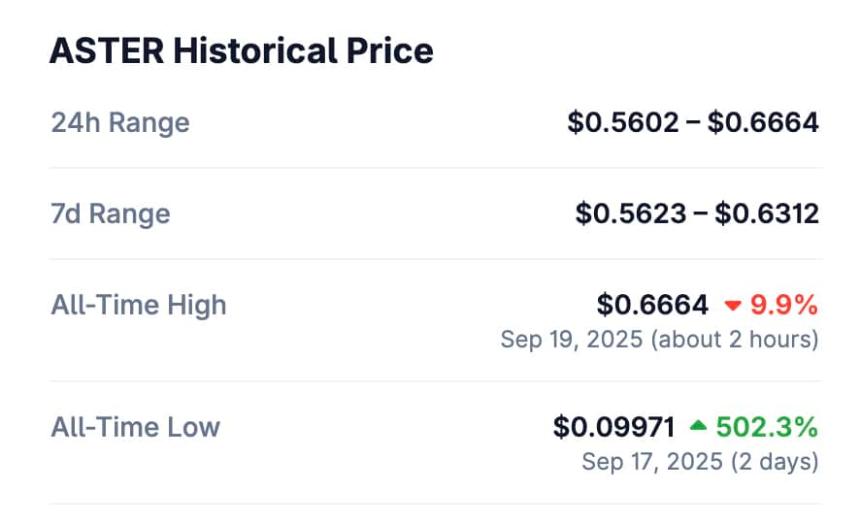
Task: Click the $0.5602 lower bound in 24h range
Action: (x=623, y=122)
